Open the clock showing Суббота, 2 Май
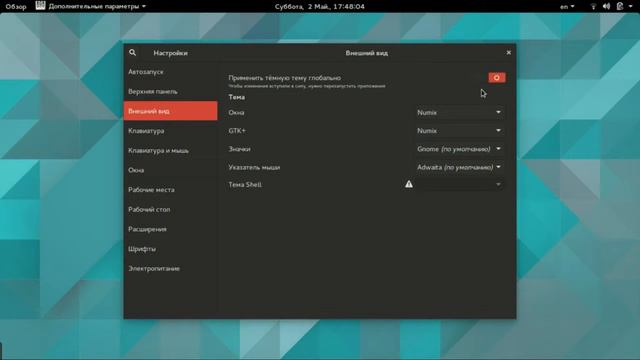The image size is (640, 360). click(x=320, y=7)
